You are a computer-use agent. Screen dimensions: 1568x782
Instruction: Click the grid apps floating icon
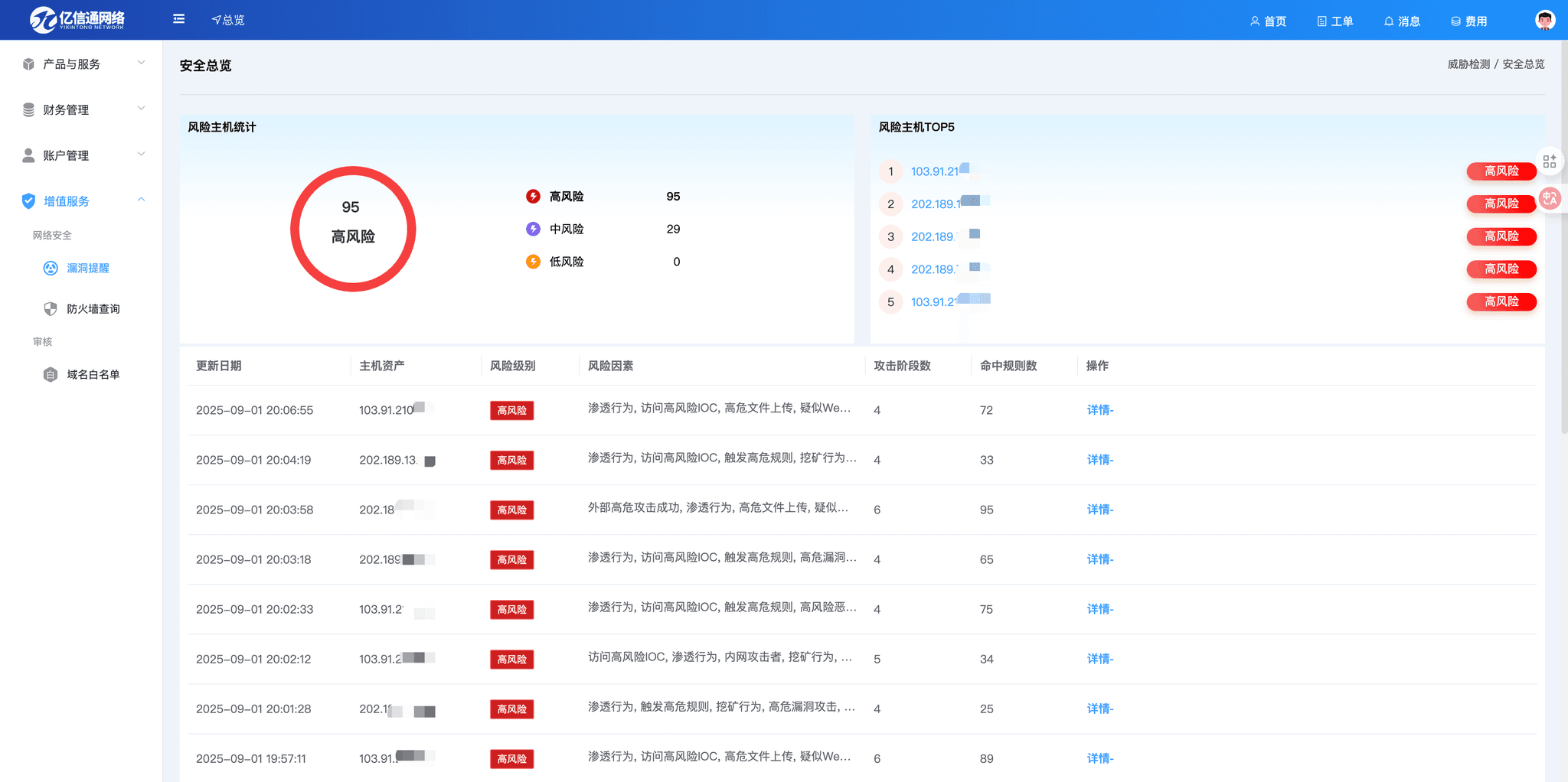coord(1549,161)
